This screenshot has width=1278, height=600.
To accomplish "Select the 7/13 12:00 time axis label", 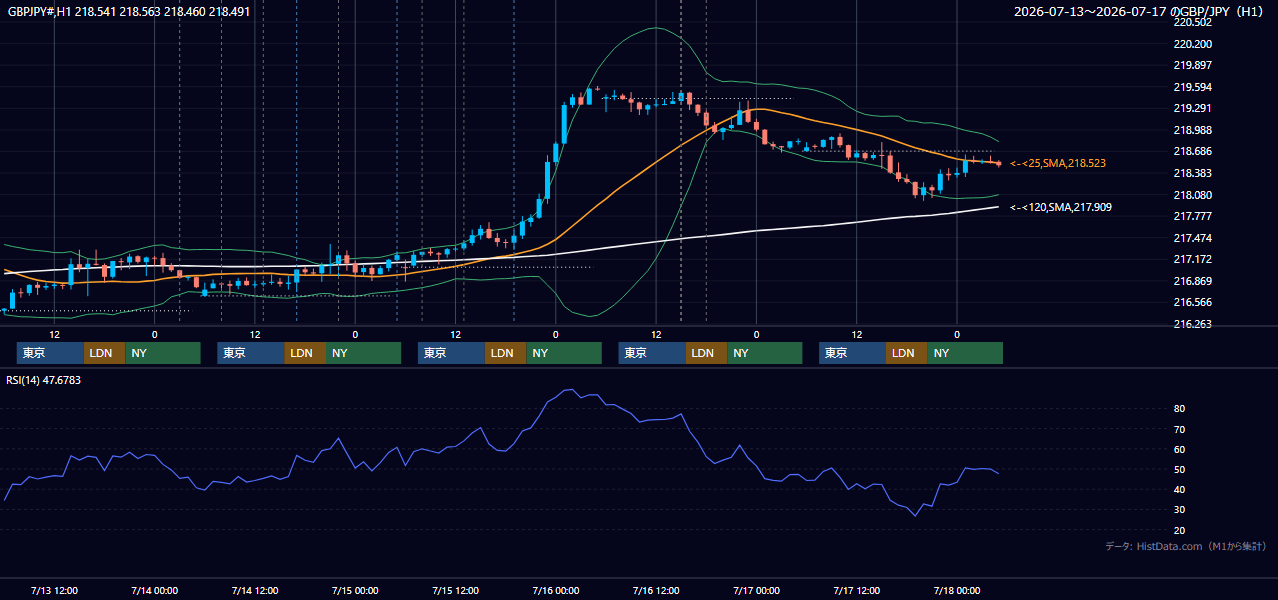I will coord(54,590).
